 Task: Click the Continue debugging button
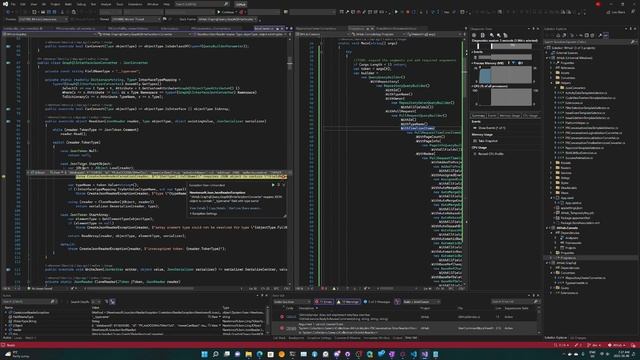click(x=225, y=12)
